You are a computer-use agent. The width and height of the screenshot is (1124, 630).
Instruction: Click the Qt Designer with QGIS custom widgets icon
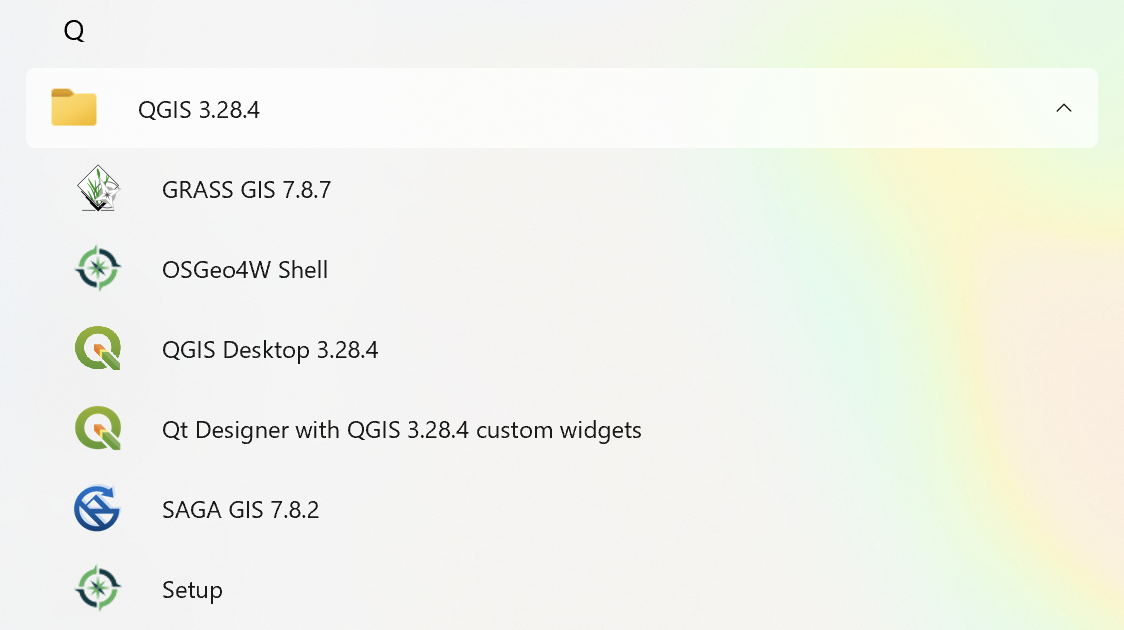pos(97,428)
